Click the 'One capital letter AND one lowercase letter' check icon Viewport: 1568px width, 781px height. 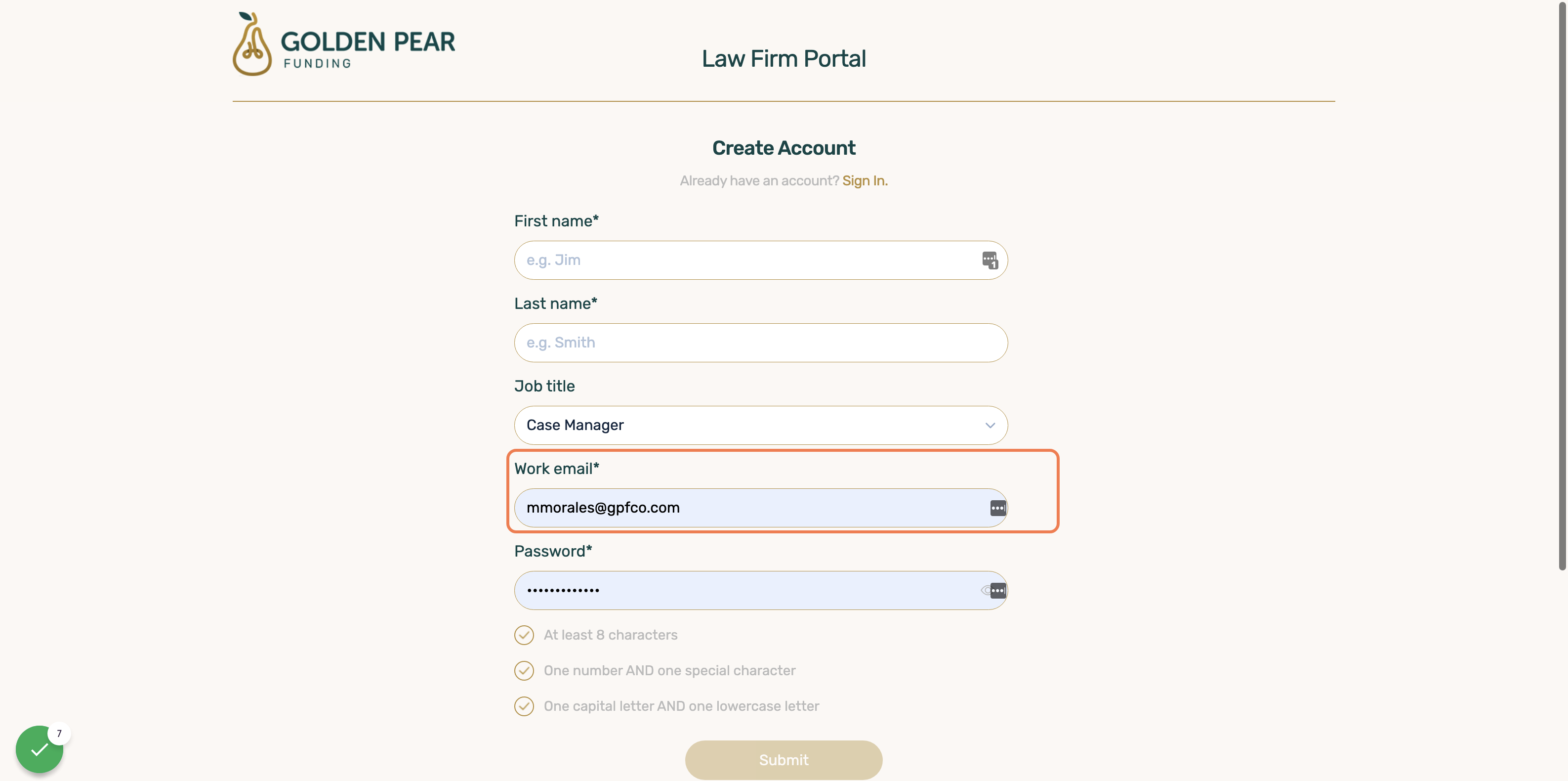tap(524, 706)
